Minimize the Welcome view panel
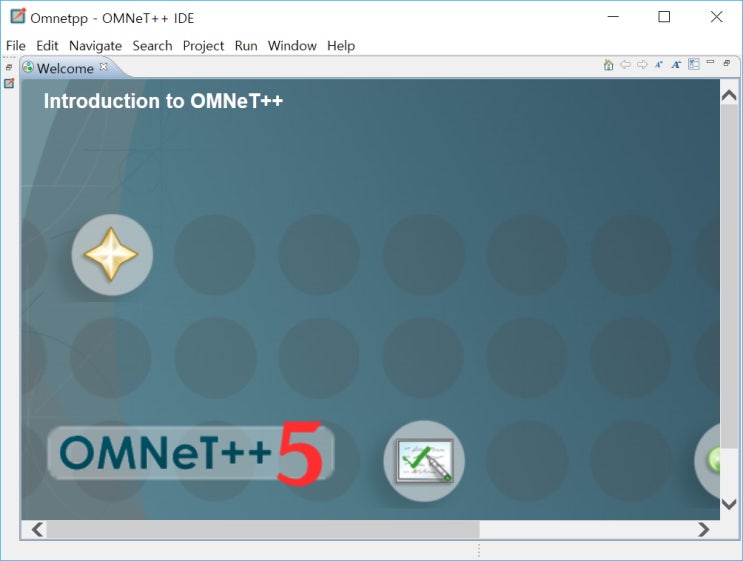This screenshot has height=561, width=743. 710,62
